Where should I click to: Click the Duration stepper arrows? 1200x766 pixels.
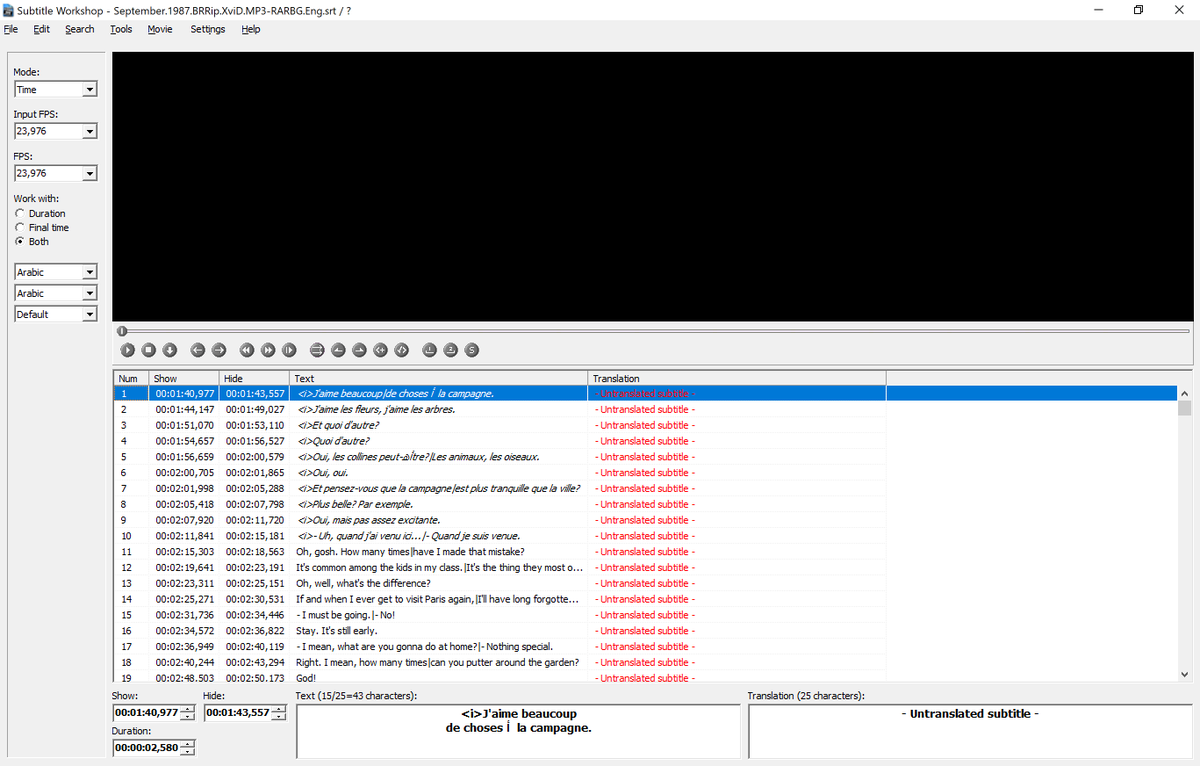pos(187,748)
